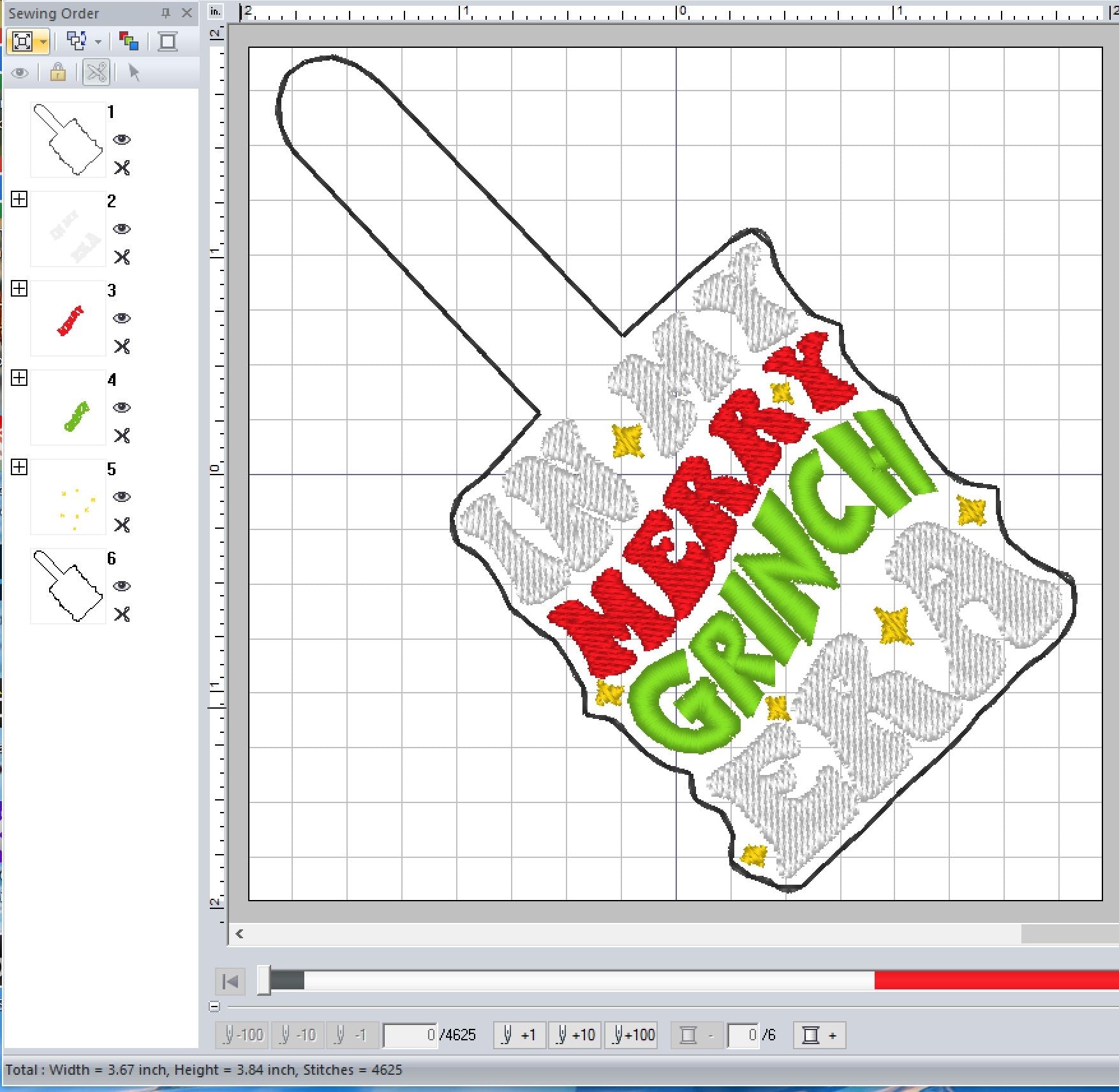Screen dimensions: 1119x1092
Task: Click the overlapping colored squares icon
Action: [129, 42]
